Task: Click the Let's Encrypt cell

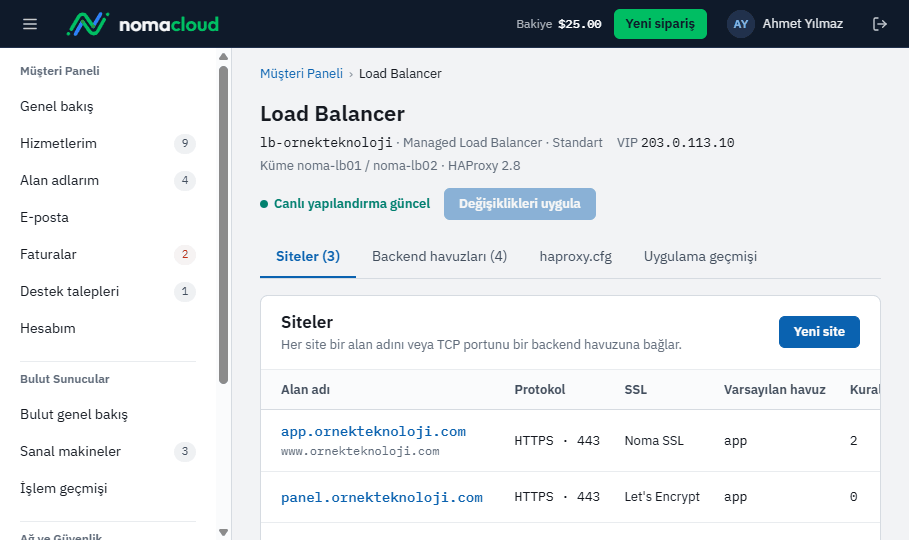Action: pos(662,497)
